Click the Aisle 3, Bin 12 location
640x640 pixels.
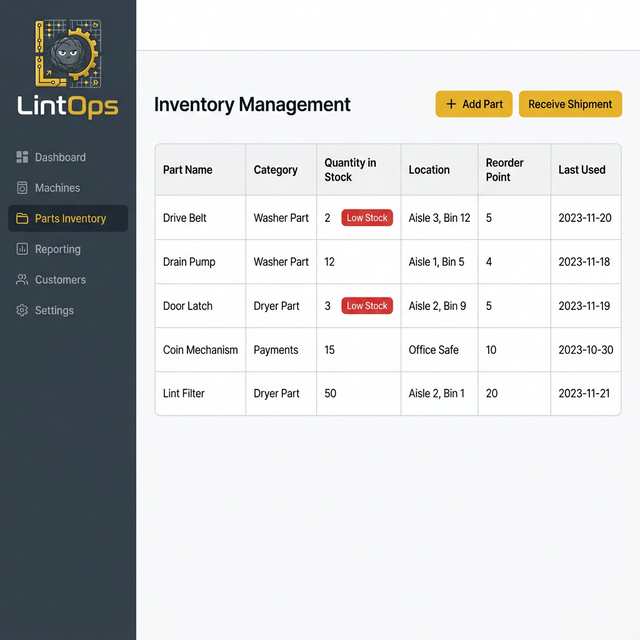tap(439, 218)
